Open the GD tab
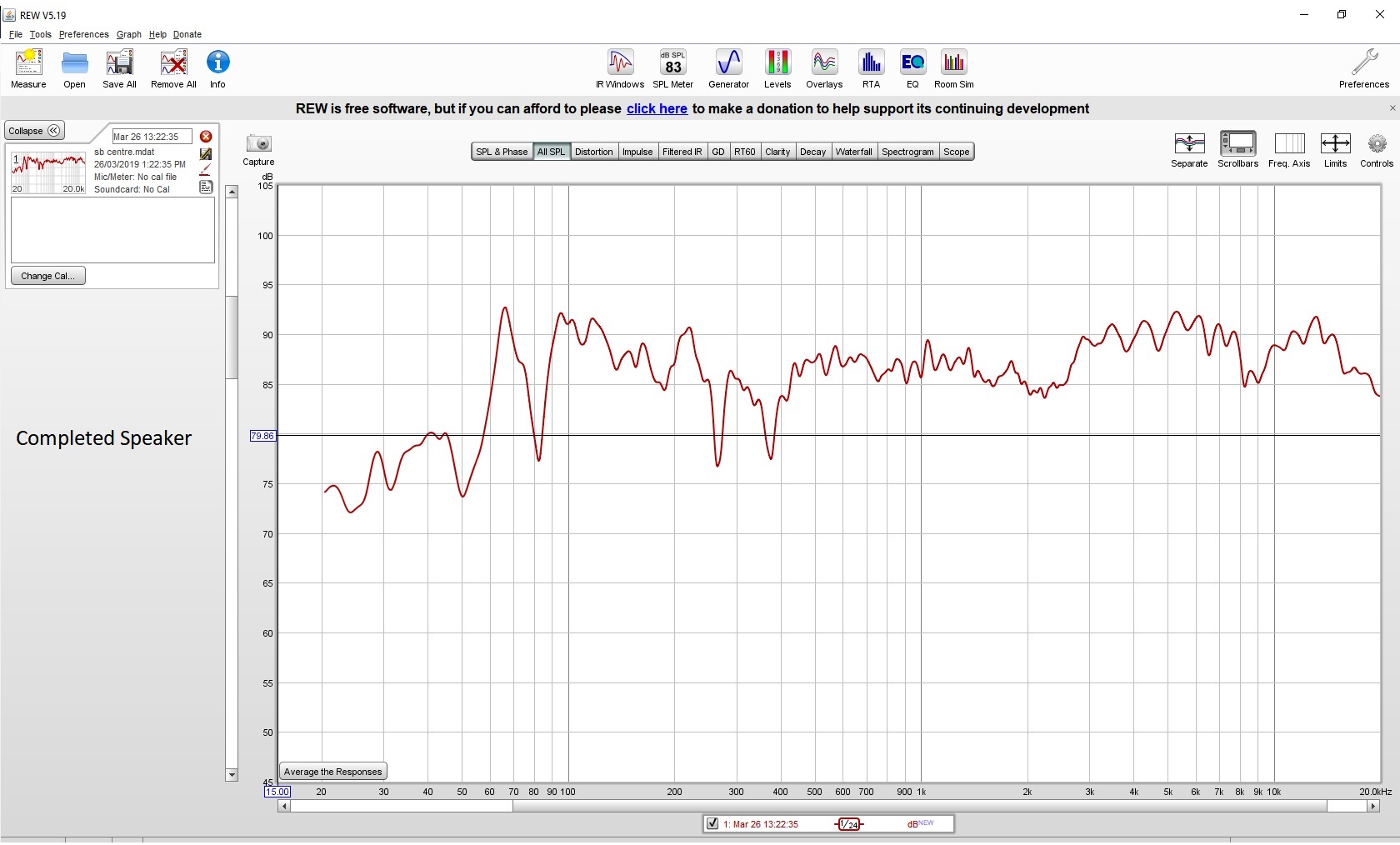Viewport: 1400px width, 845px height. [x=717, y=152]
